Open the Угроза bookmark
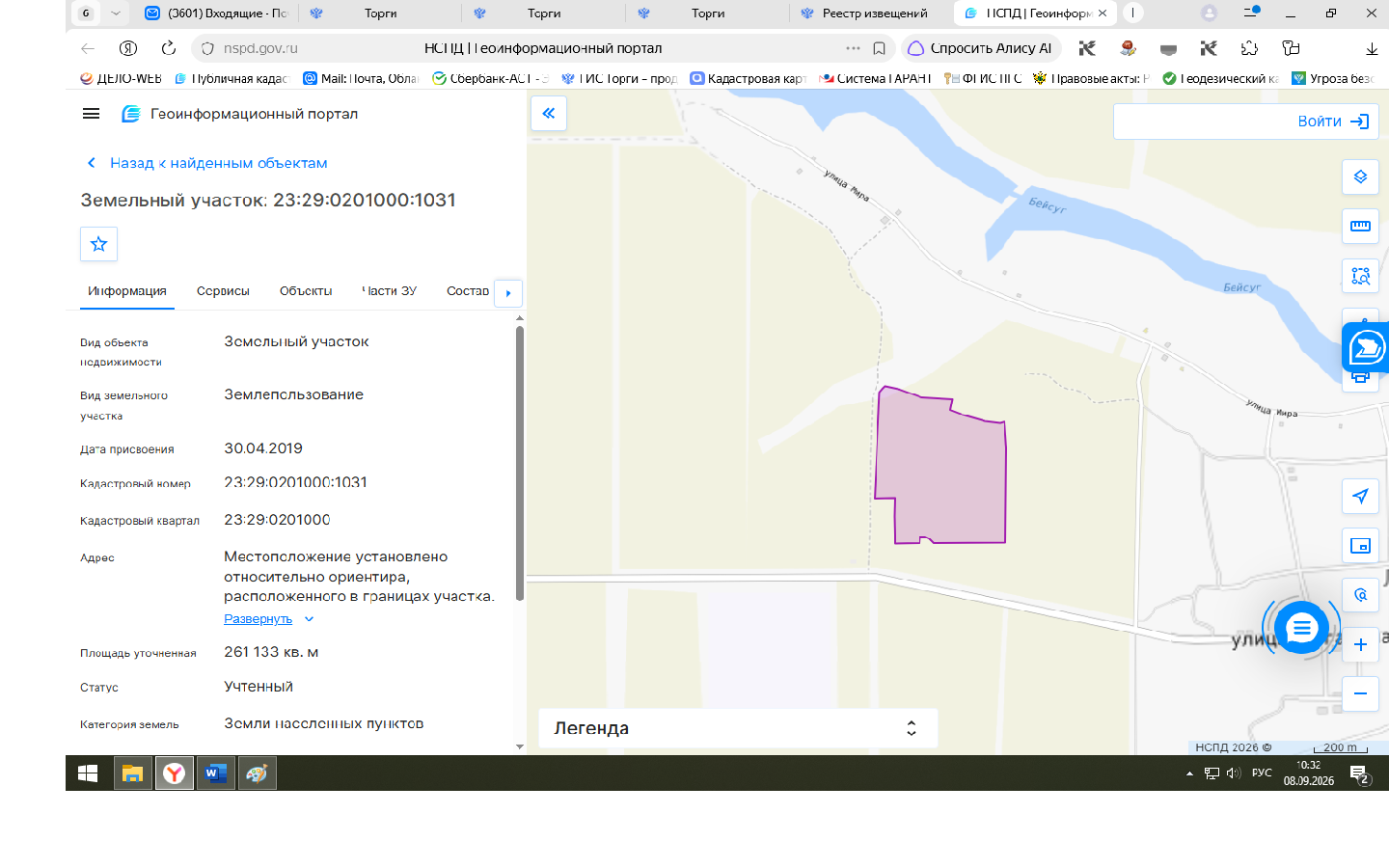 click(1332, 78)
